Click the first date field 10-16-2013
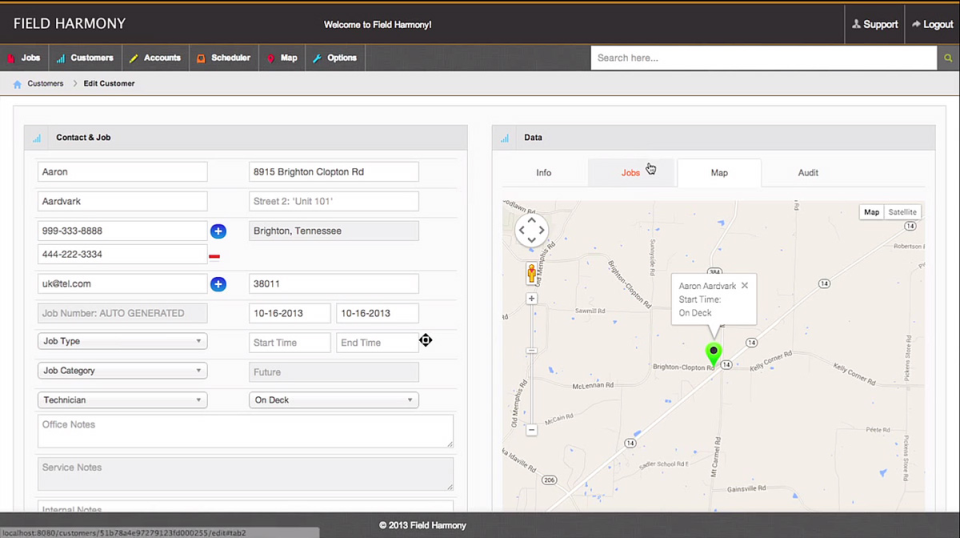This screenshot has height=538, width=960. [290, 313]
